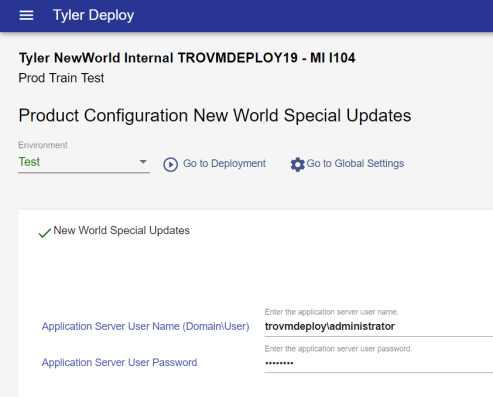Click the Application Server User Password label
The image size is (493, 397).
119,362
